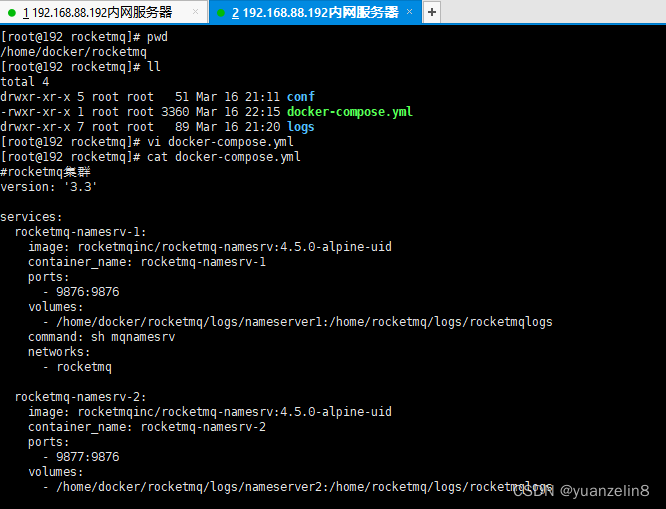Click the rocketmq-namesrv-2: service heading

(x=81, y=397)
